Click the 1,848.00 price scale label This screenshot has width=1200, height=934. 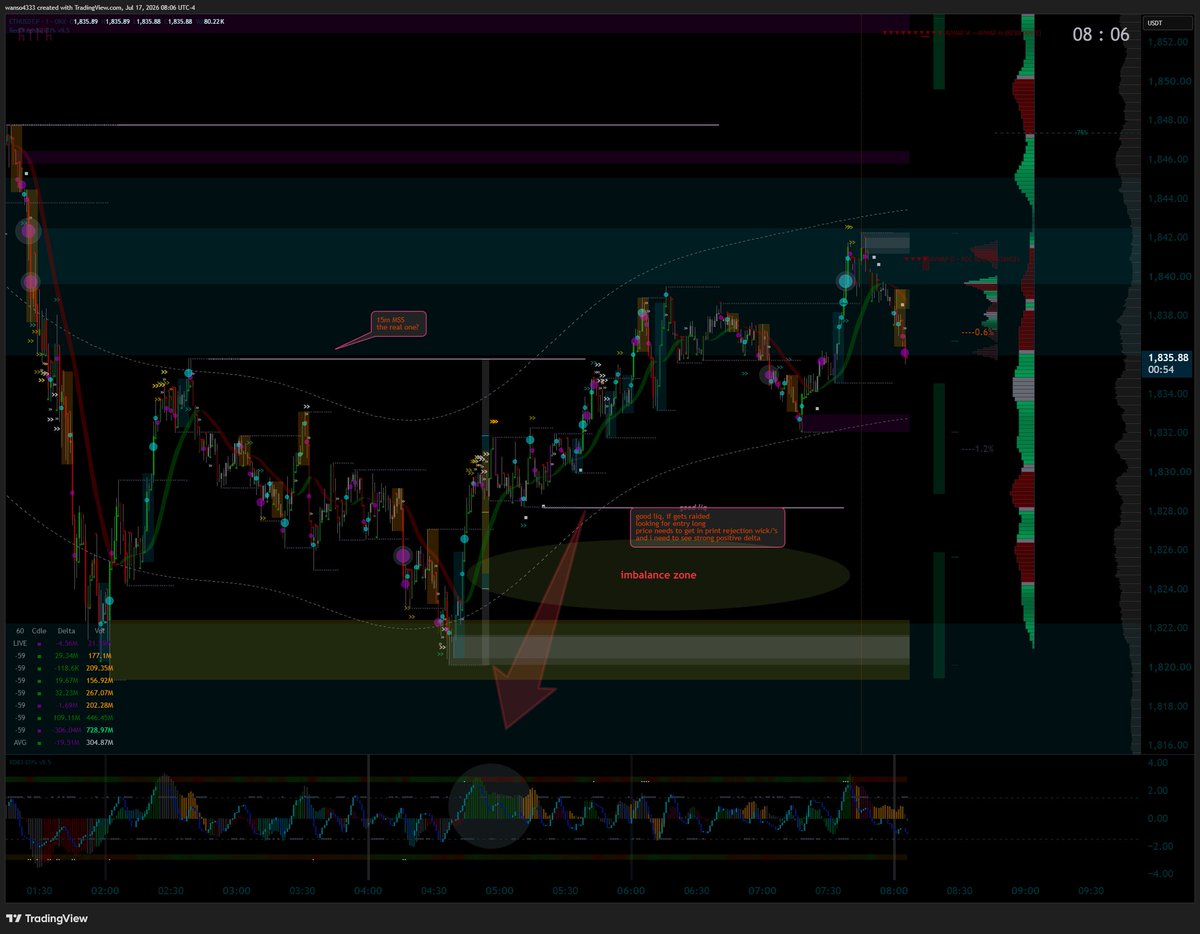click(1168, 120)
